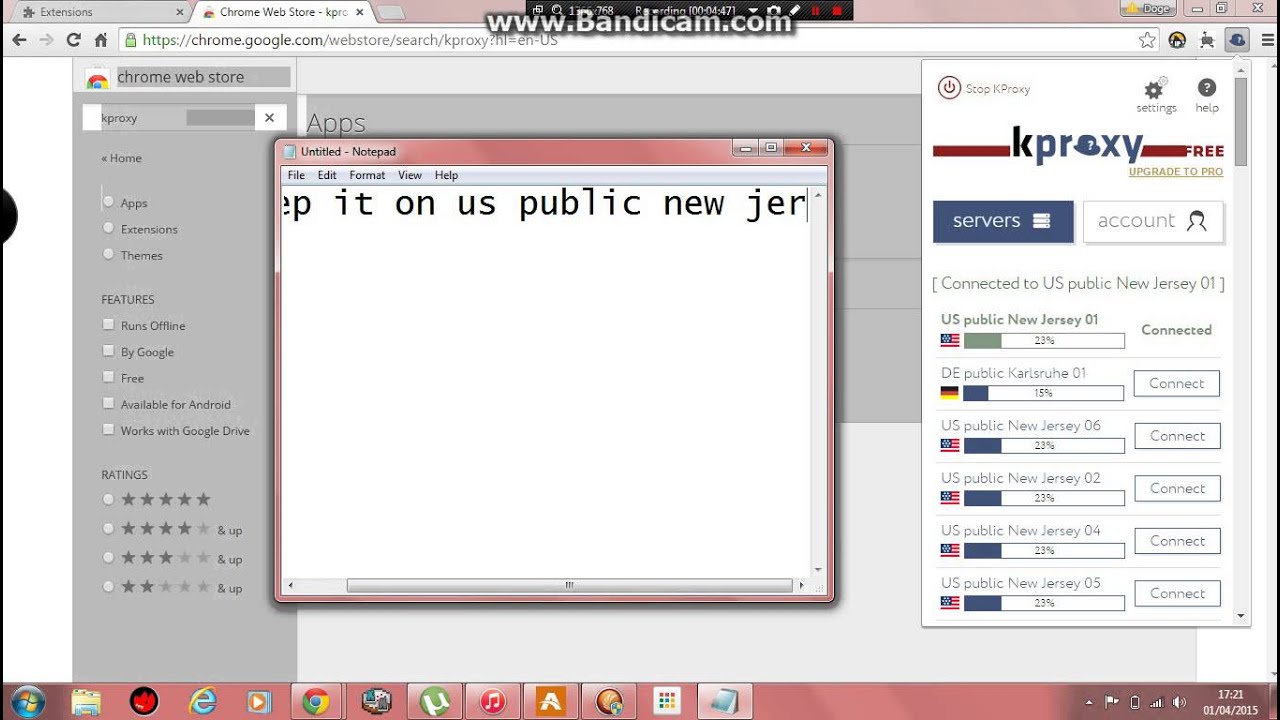The width and height of the screenshot is (1280, 720).
Task: Show hidden tray icons arrow
Action: [1089, 701]
